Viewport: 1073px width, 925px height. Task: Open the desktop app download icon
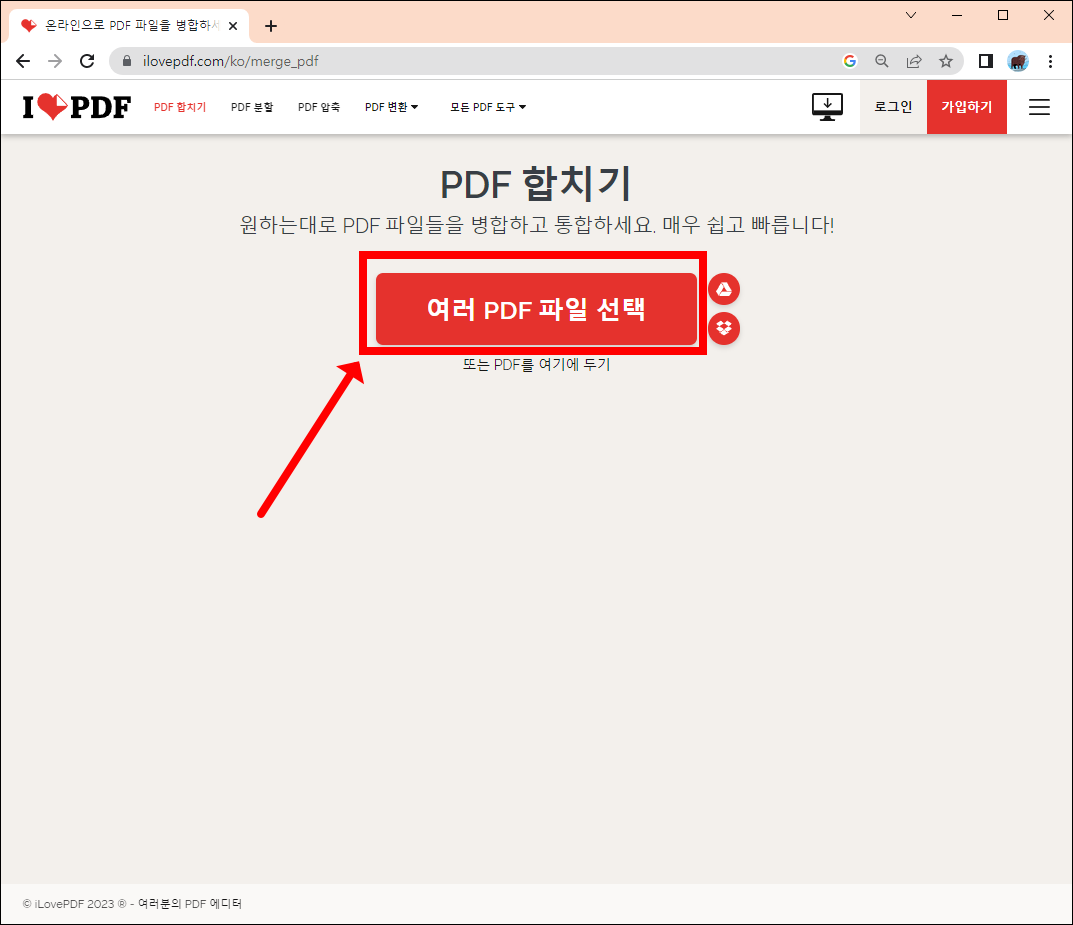coord(827,106)
